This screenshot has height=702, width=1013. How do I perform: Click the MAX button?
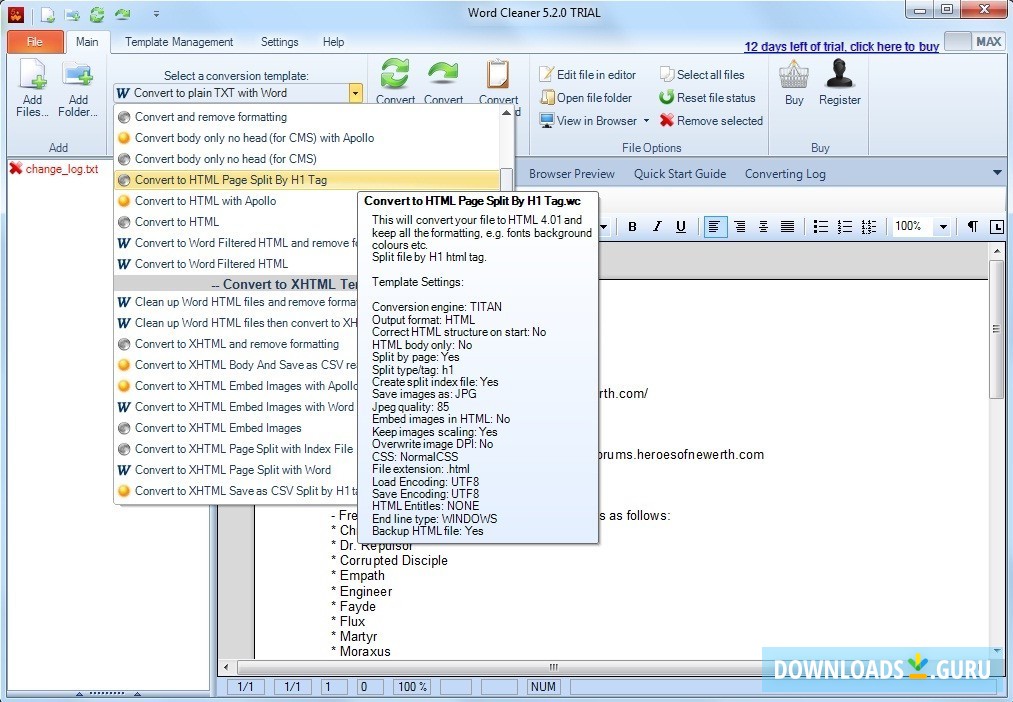[x=974, y=42]
